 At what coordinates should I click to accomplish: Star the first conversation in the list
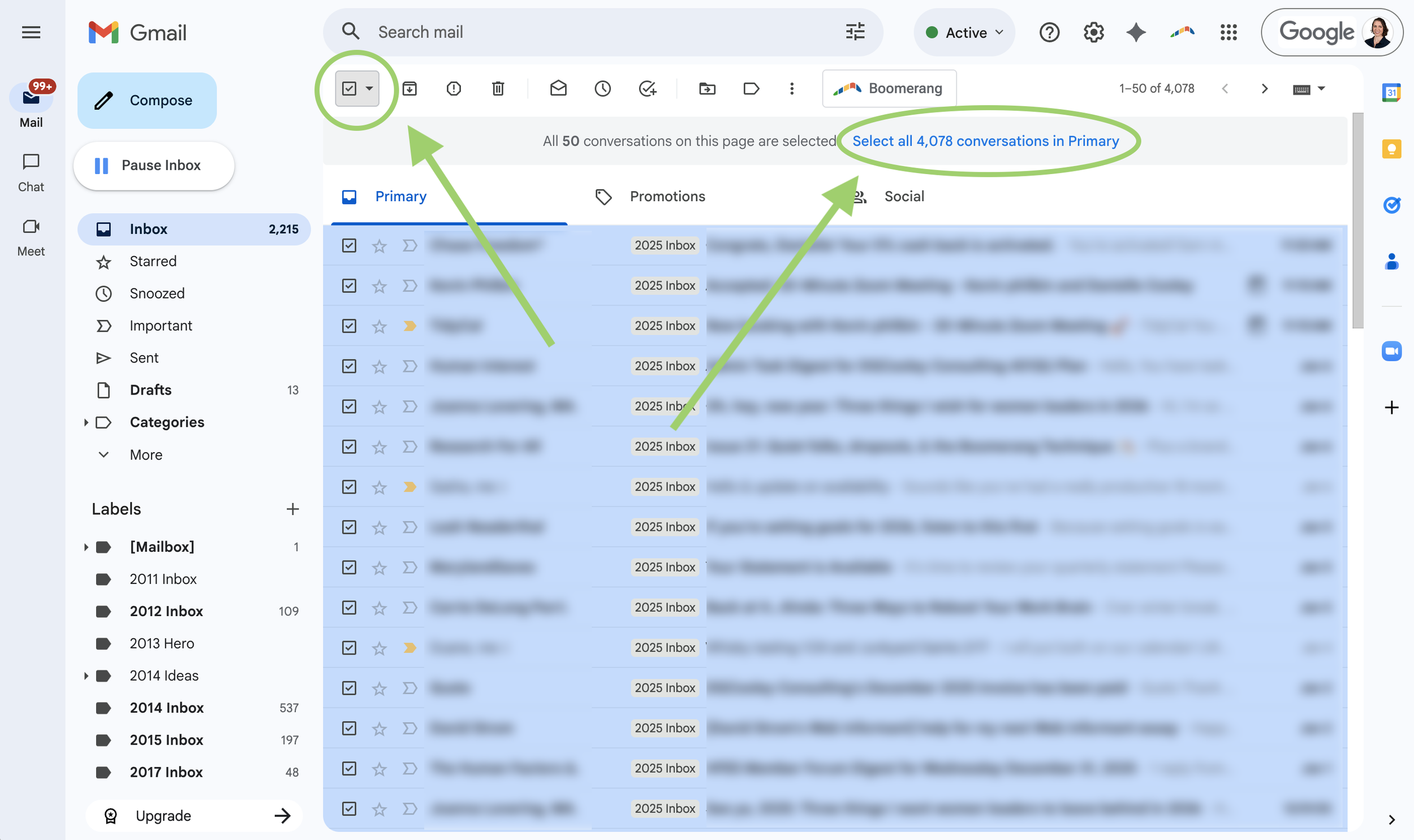pyautogui.click(x=379, y=245)
